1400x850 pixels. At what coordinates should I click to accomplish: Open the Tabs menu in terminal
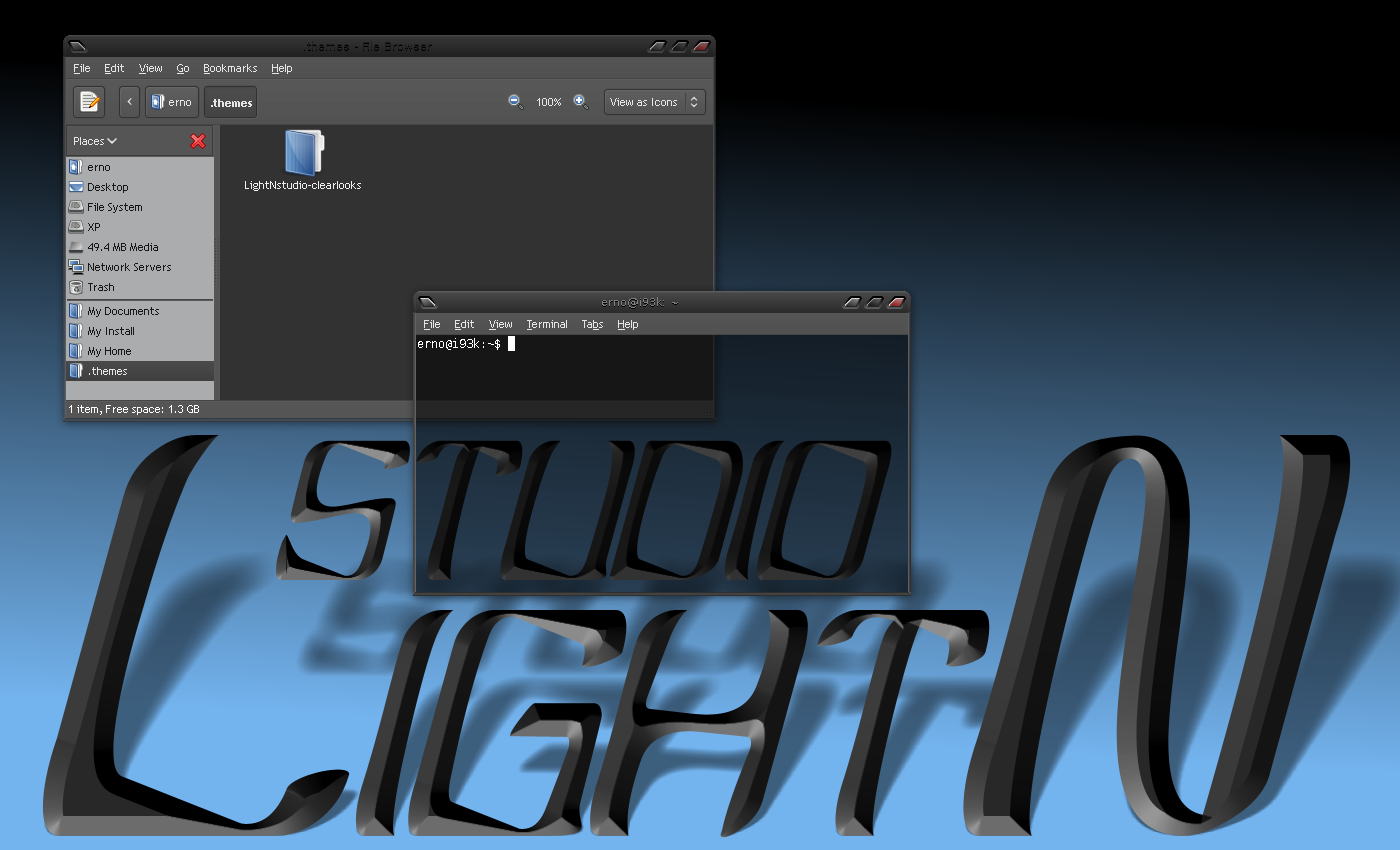point(592,325)
